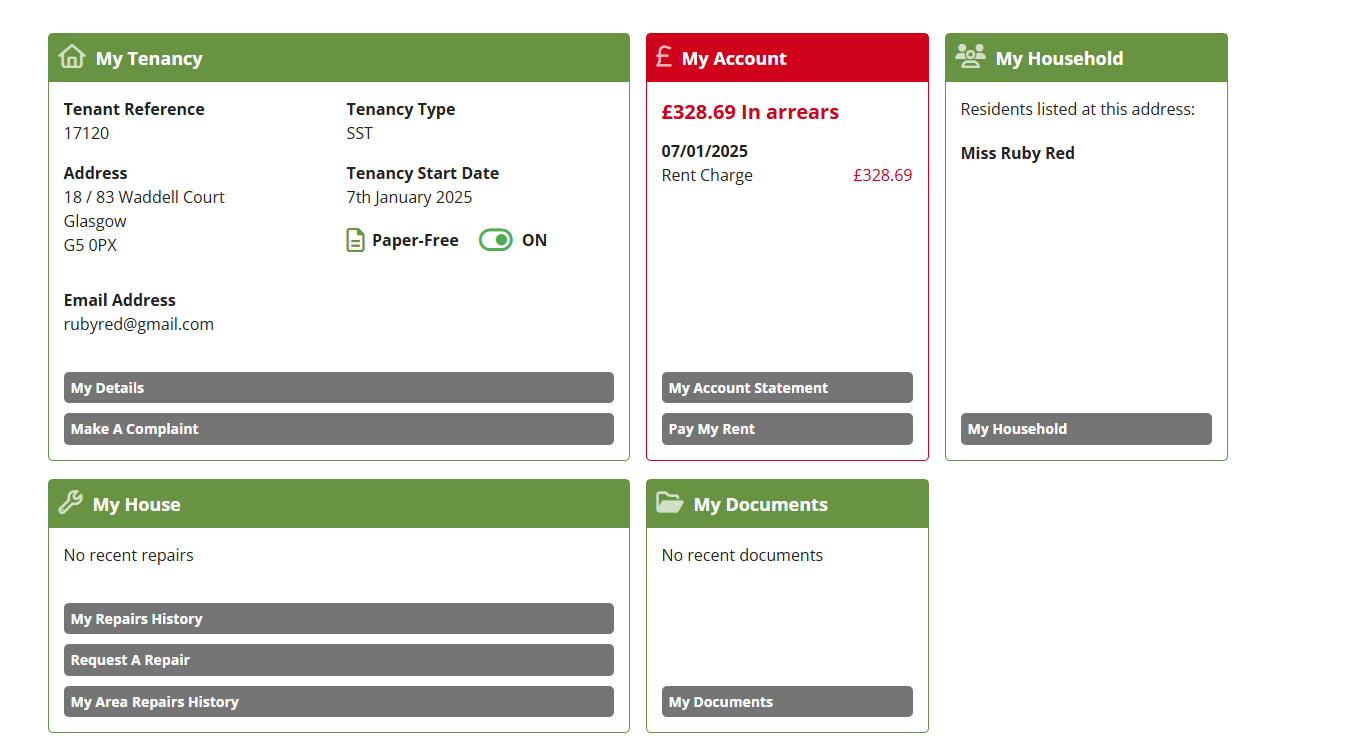Viewport: 1349px width, 741px height.
Task: View My Account Statement
Action: point(786,388)
